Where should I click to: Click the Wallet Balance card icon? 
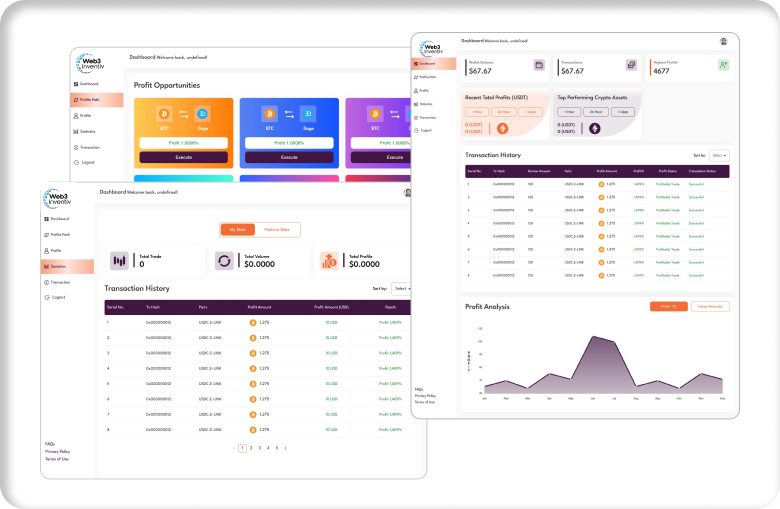(539, 65)
